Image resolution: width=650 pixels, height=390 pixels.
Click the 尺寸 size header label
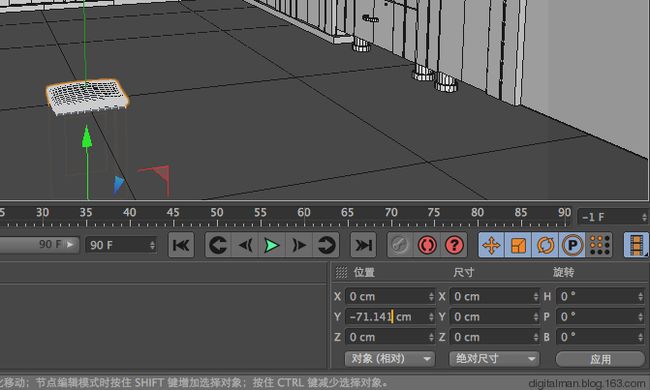coord(463,272)
